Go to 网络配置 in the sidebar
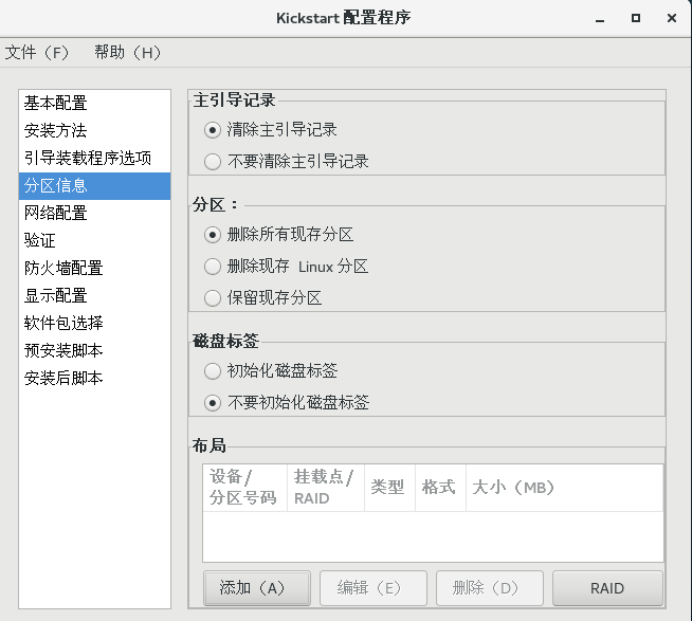This screenshot has width=692, height=621. coord(94,213)
